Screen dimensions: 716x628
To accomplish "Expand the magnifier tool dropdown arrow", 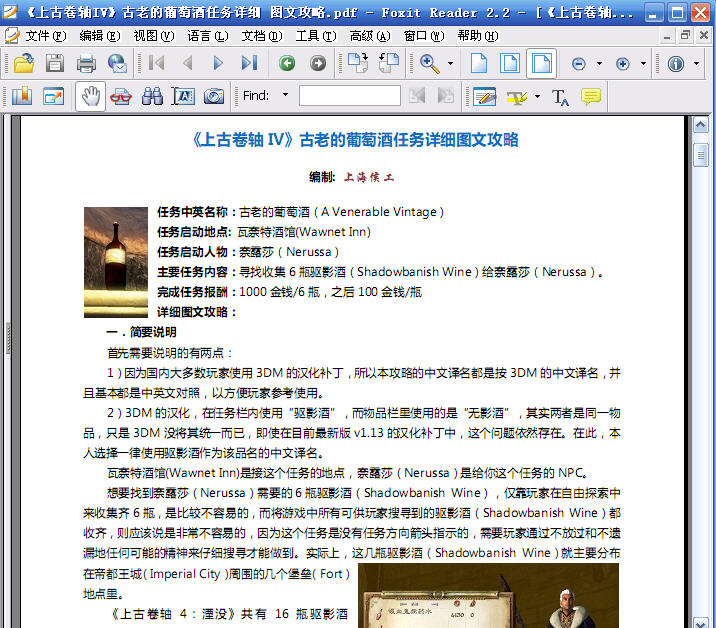I will (451, 63).
